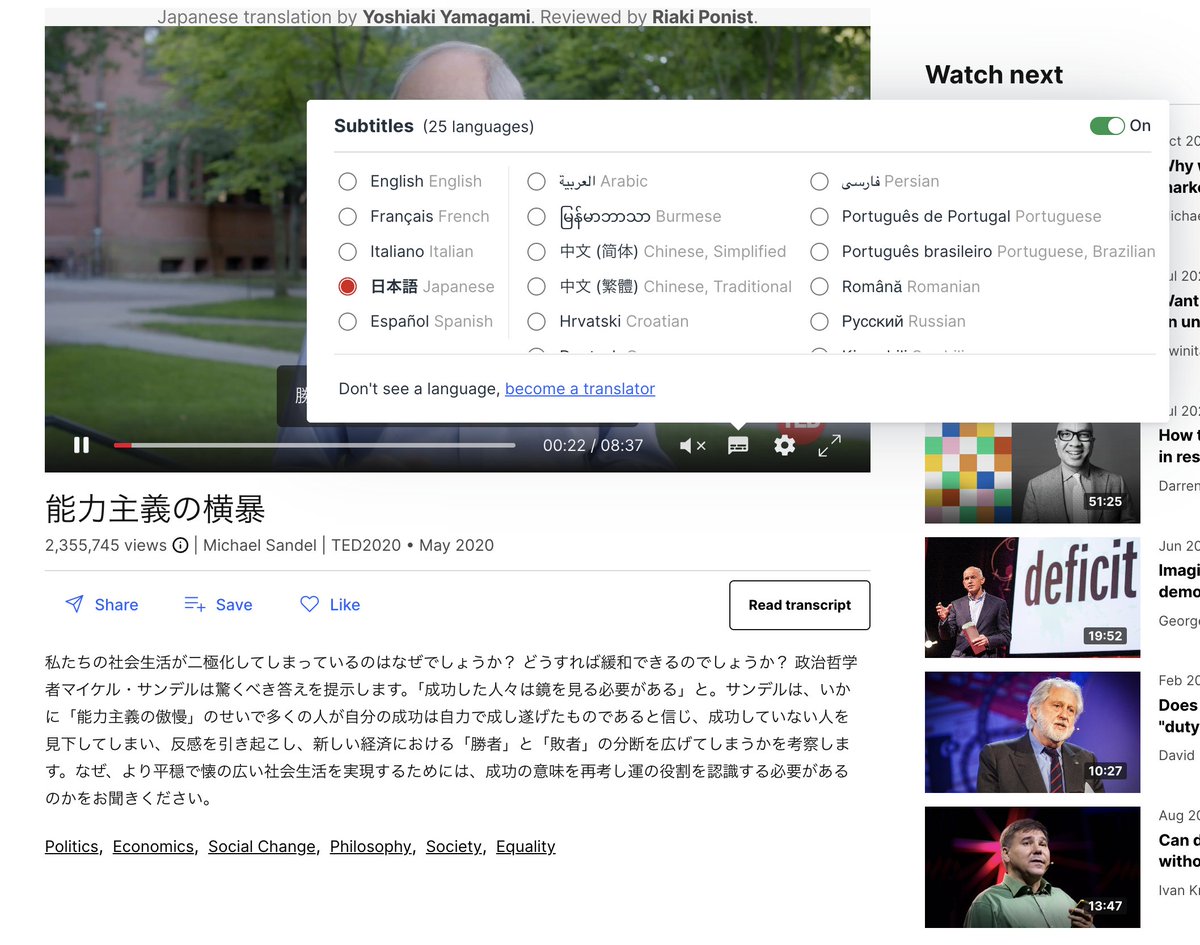This screenshot has height=945, width=1200.
Task: Click the Save label
Action: pos(234,605)
